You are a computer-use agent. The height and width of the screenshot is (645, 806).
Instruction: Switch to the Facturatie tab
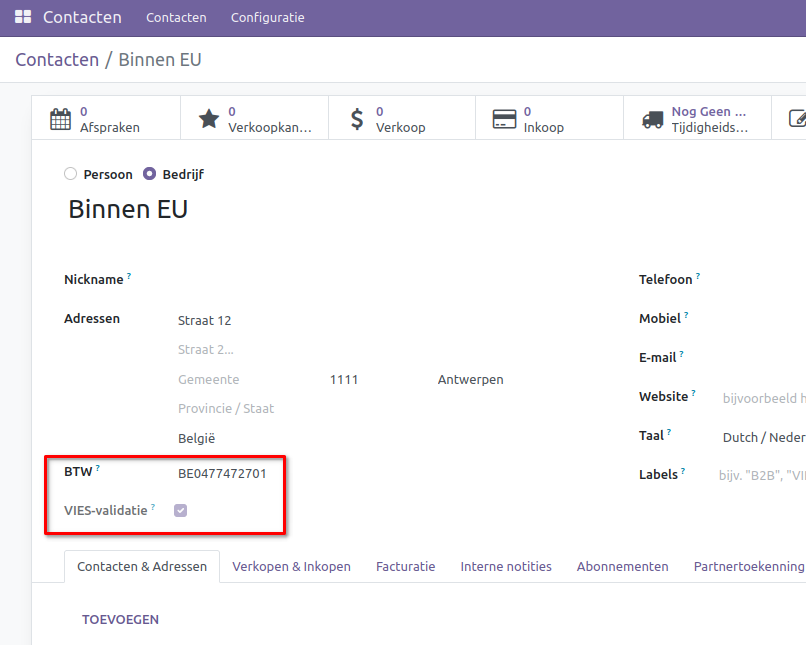coord(405,566)
